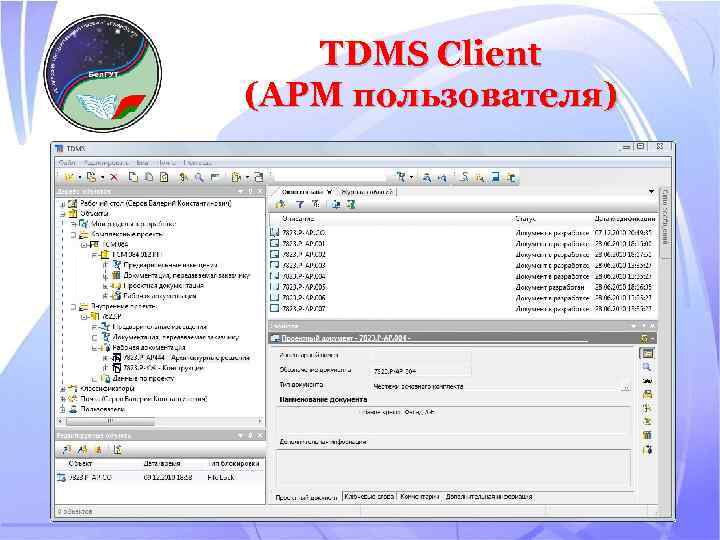Click object tree horizontal scrollbar thumb
The image size is (720, 540).
(110, 421)
